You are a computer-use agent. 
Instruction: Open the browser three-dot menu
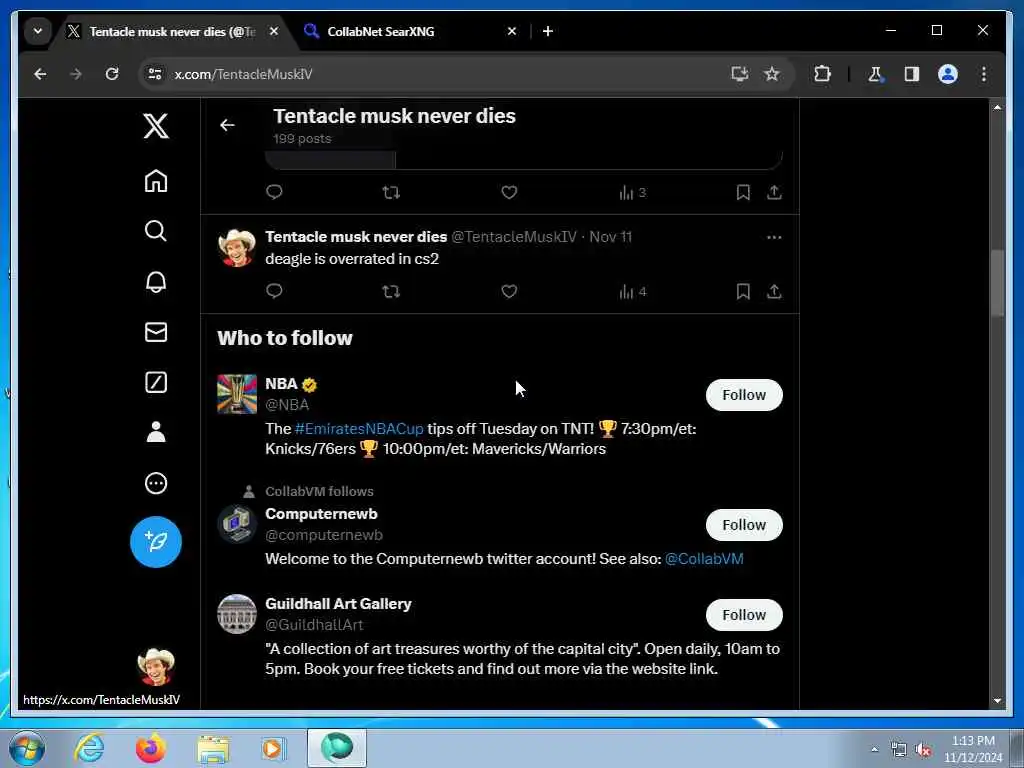pyautogui.click(x=984, y=74)
